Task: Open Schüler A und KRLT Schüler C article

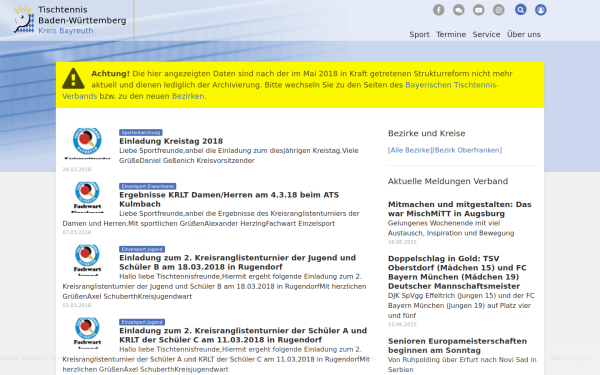Action: point(243,335)
